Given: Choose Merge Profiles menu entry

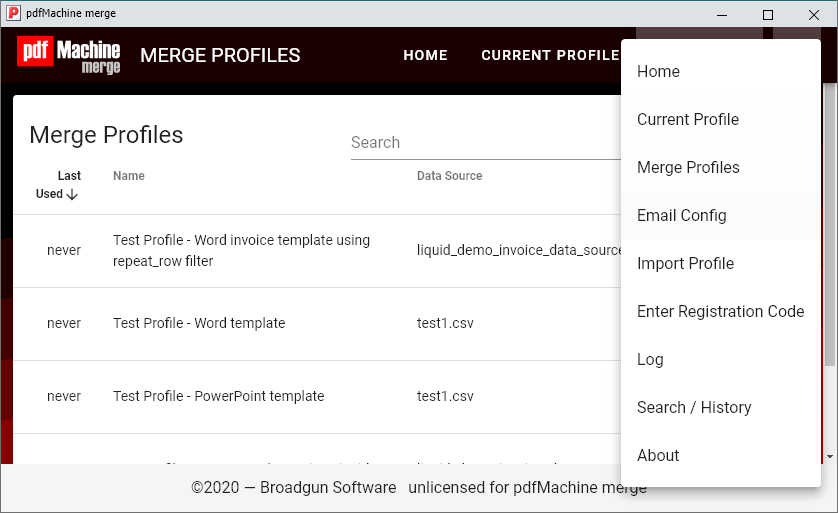Looking at the screenshot, I should (688, 168).
